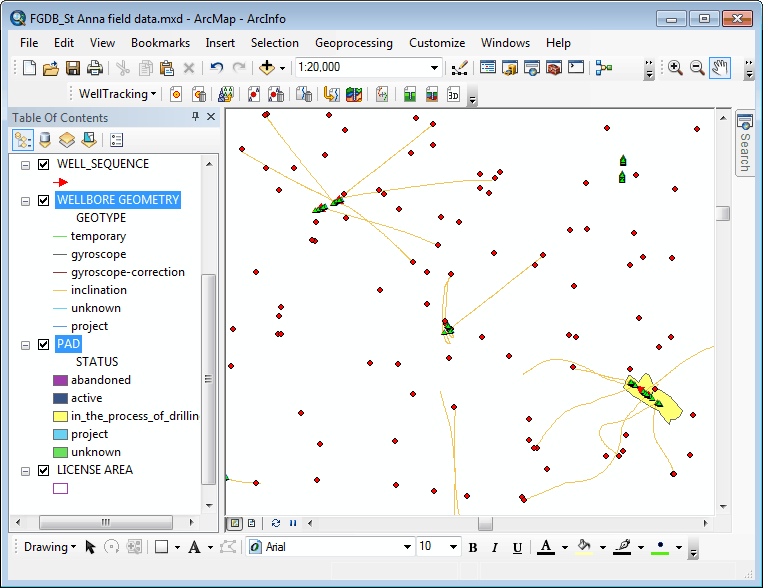Image resolution: width=763 pixels, height=588 pixels.
Task: Switch TOC to List By Drawing Order
Action: (x=23, y=140)
